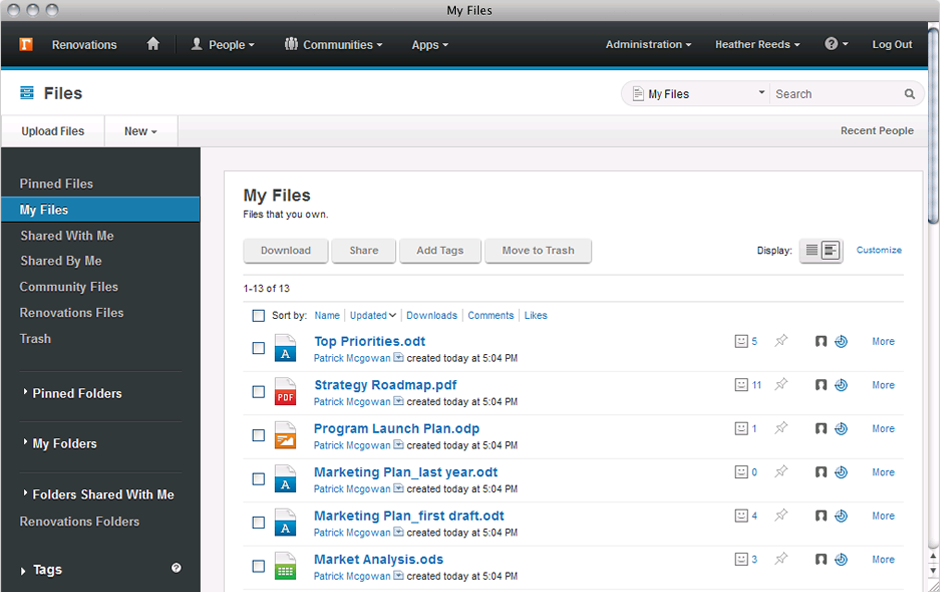Pin the Top Priorities.odt file
Viewport: 940px width, 592px height.
click(781, 341)
